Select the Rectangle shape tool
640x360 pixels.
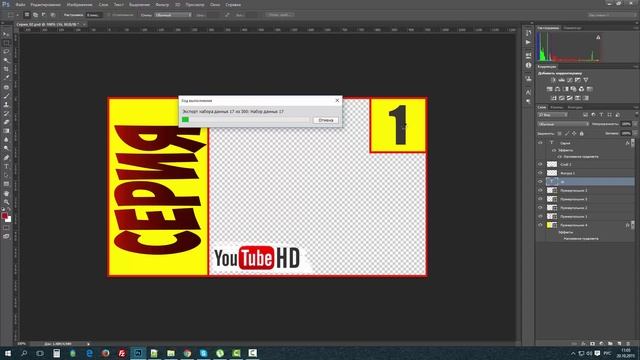coord(6,184)
